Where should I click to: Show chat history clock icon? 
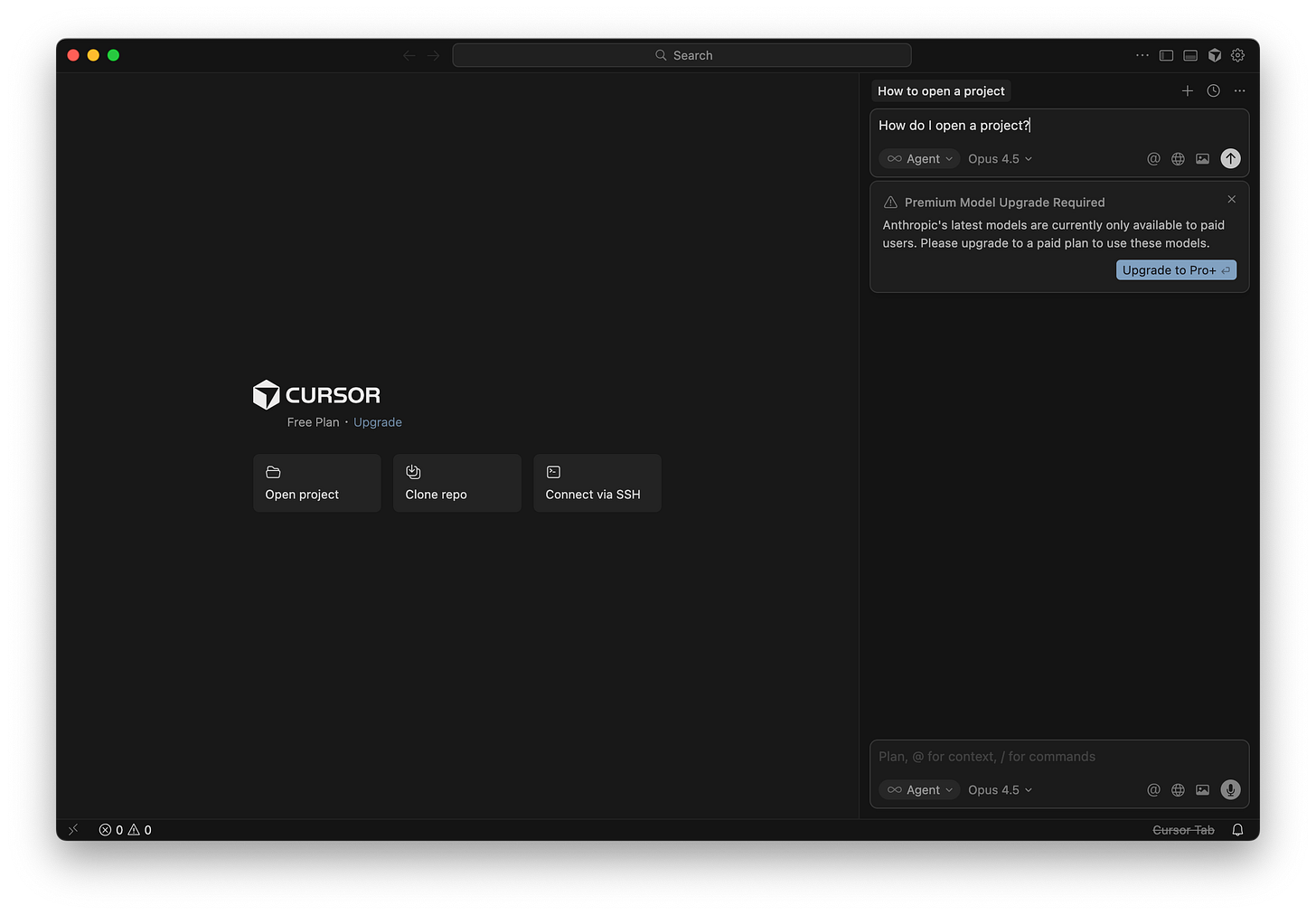tap(1214, 90)
